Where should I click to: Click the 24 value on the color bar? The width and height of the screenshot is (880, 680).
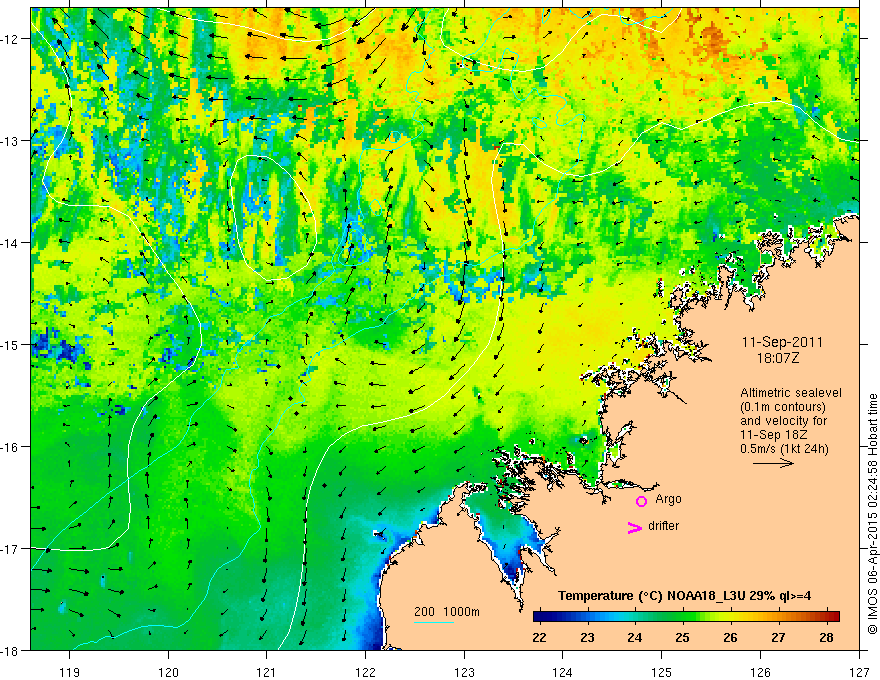(x=635, y=637)
